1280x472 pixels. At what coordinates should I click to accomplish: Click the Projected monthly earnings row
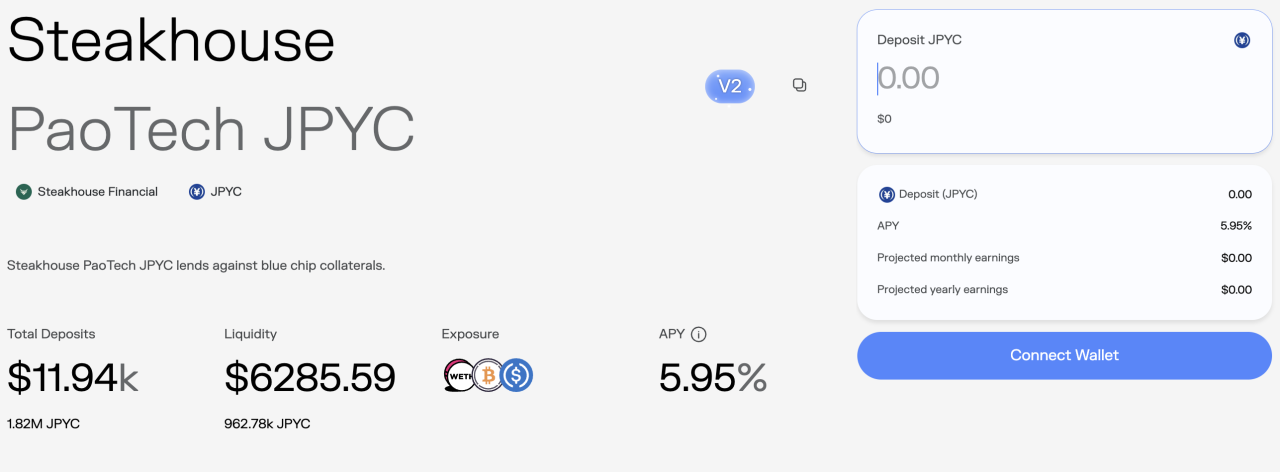(1064, 258)
